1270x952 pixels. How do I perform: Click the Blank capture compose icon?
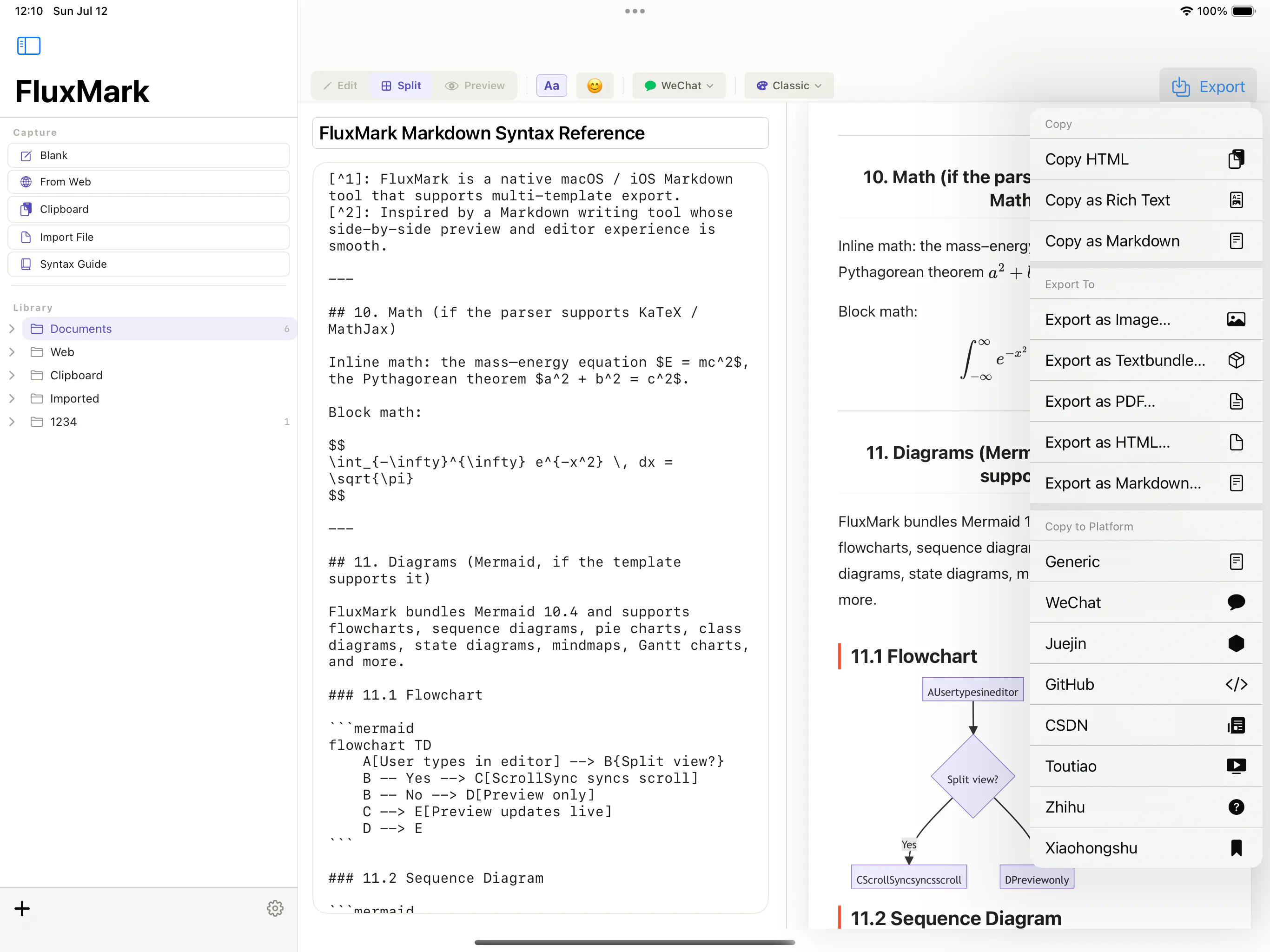pos(26,156)
